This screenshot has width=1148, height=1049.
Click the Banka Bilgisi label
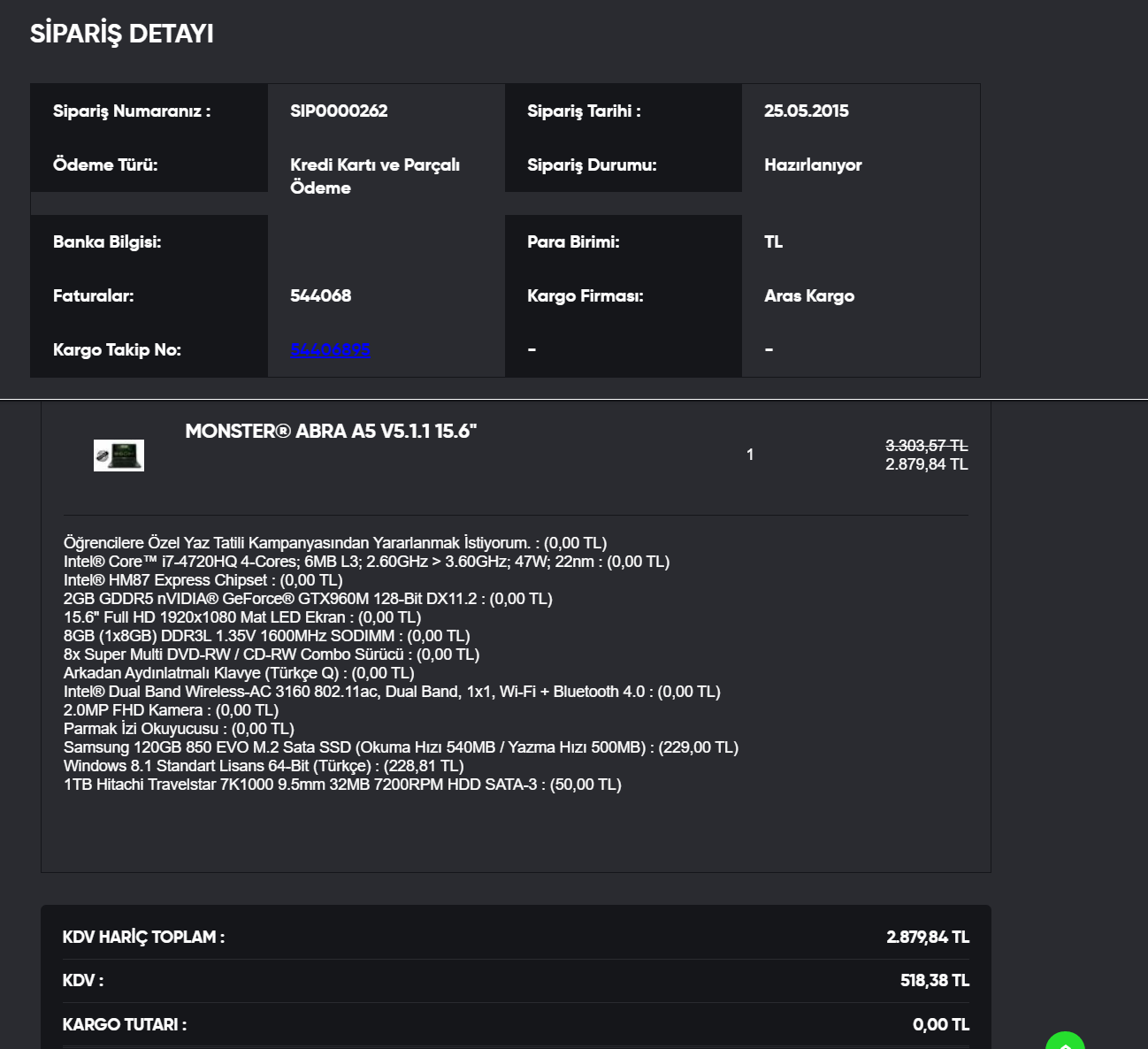pos(107,241)
